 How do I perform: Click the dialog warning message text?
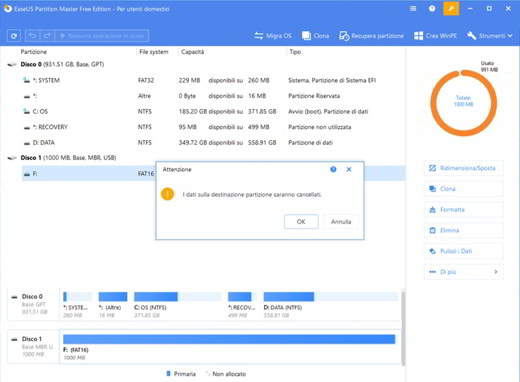(x=252, y=194)
